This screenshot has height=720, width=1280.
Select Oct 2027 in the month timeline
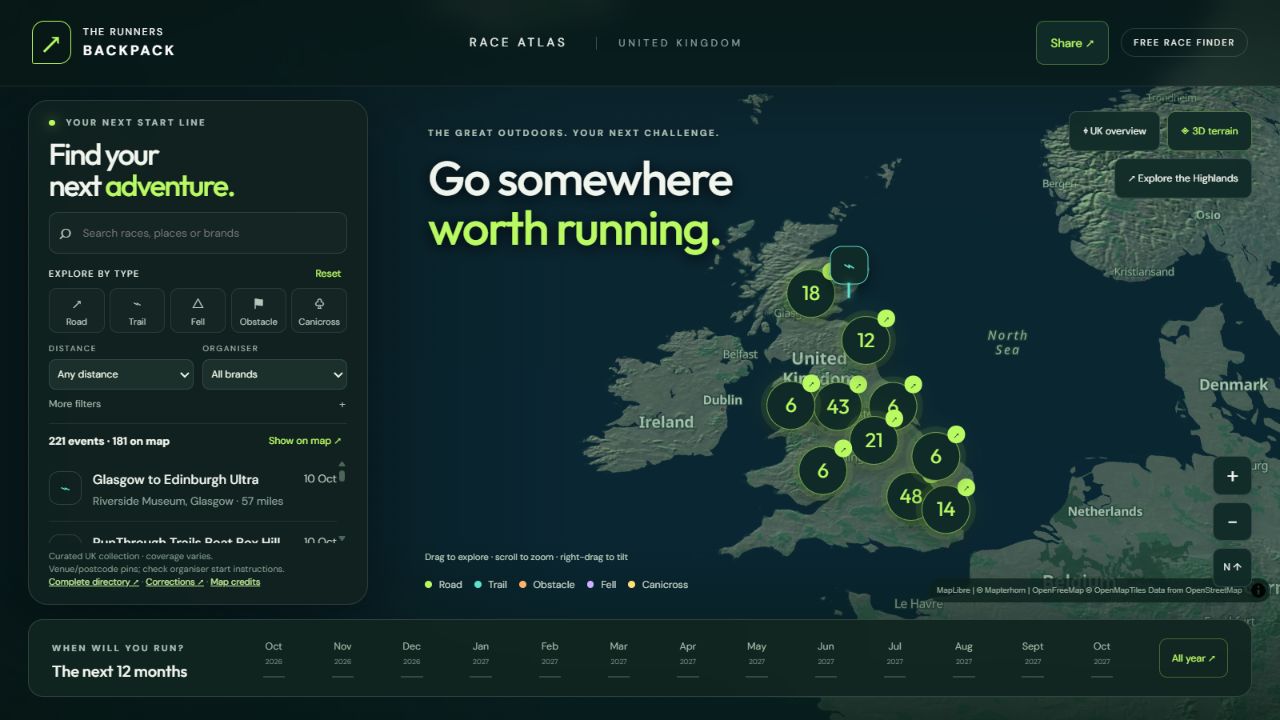1102,657
